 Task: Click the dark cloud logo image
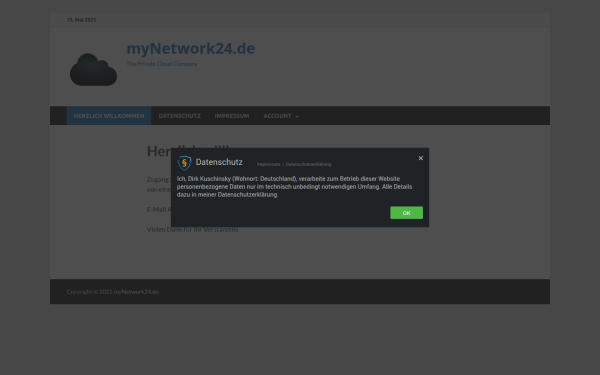[93, 70]
